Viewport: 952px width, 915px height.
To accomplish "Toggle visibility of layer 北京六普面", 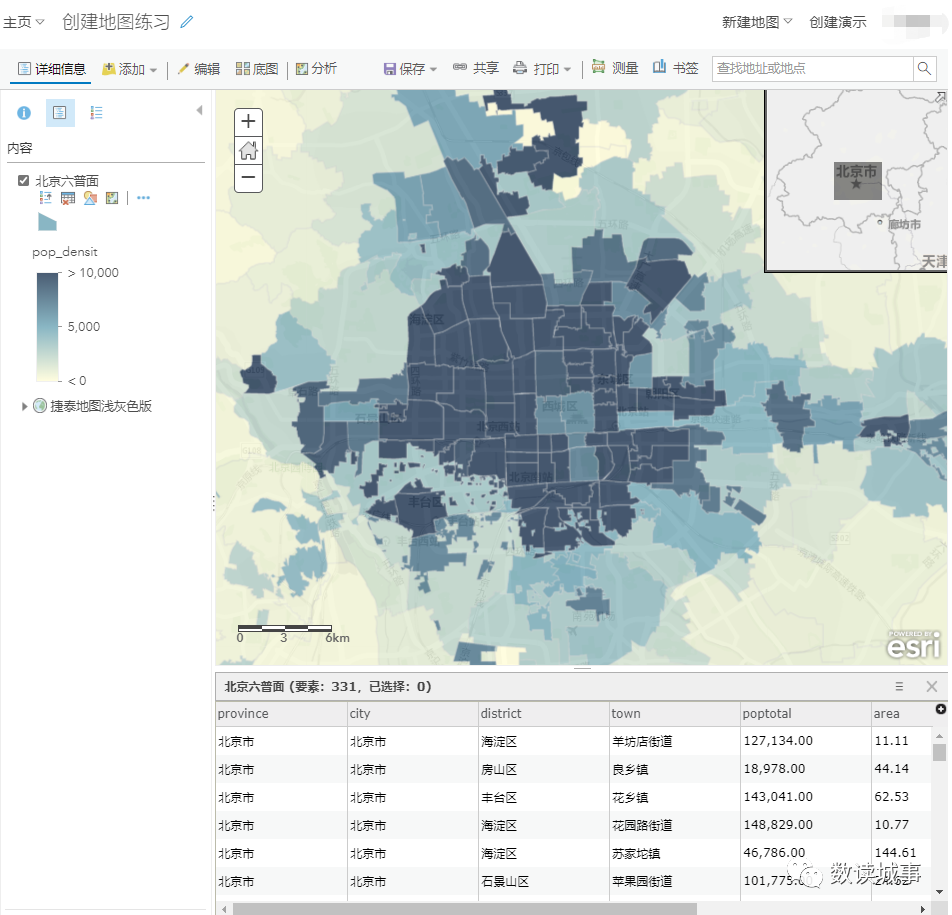I will point(24,180).
